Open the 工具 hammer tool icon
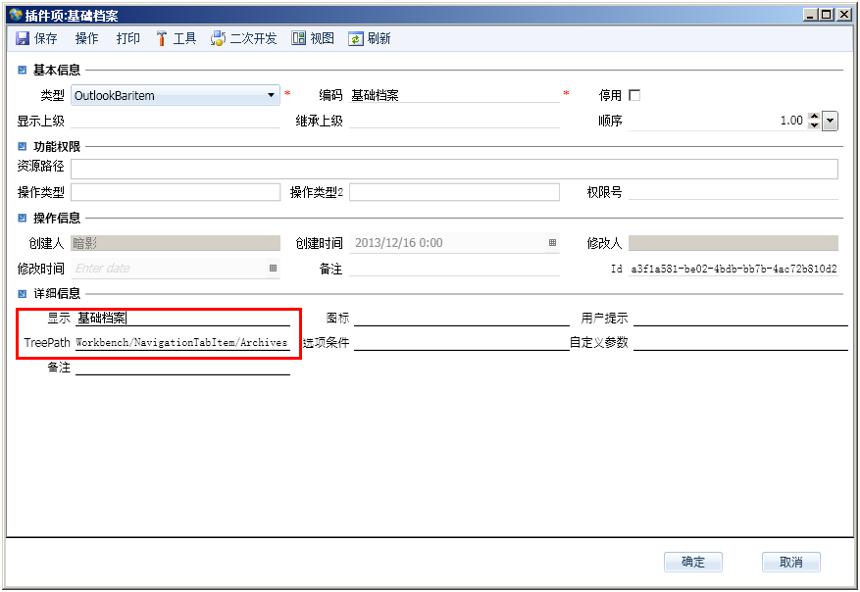This screenshot has height=592, width=860. [162, 38]
